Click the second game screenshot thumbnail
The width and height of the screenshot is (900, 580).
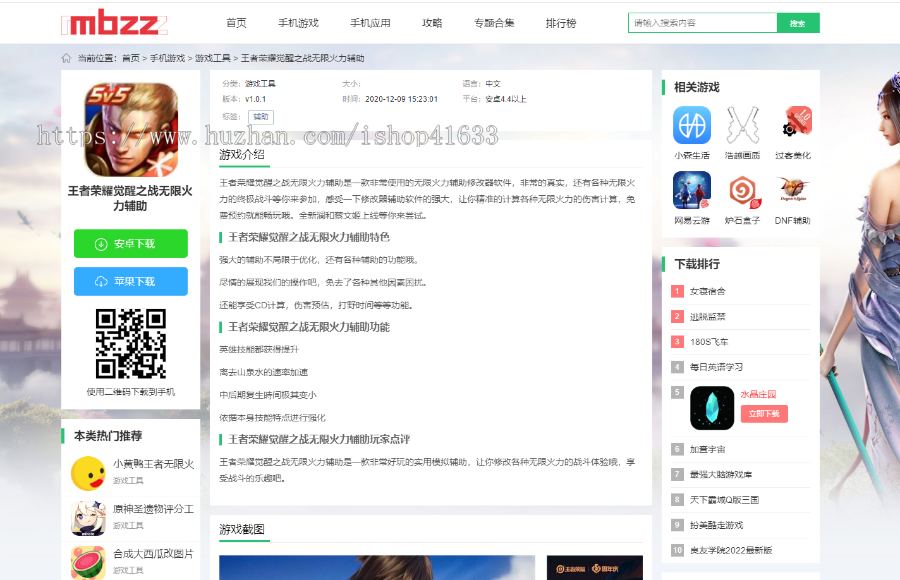pyautogui.click(x=595, y=567)
